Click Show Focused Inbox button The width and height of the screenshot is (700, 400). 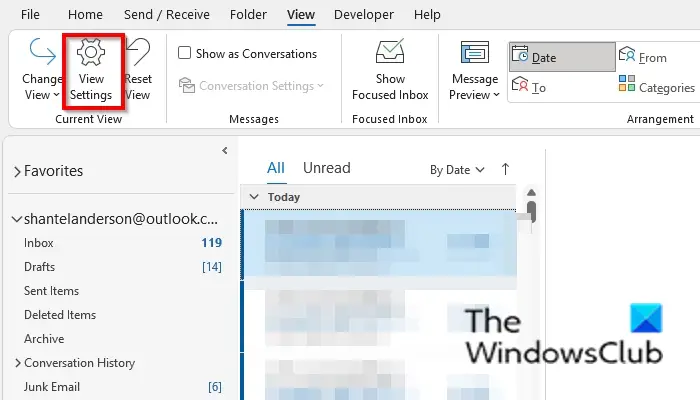point(390,69)
